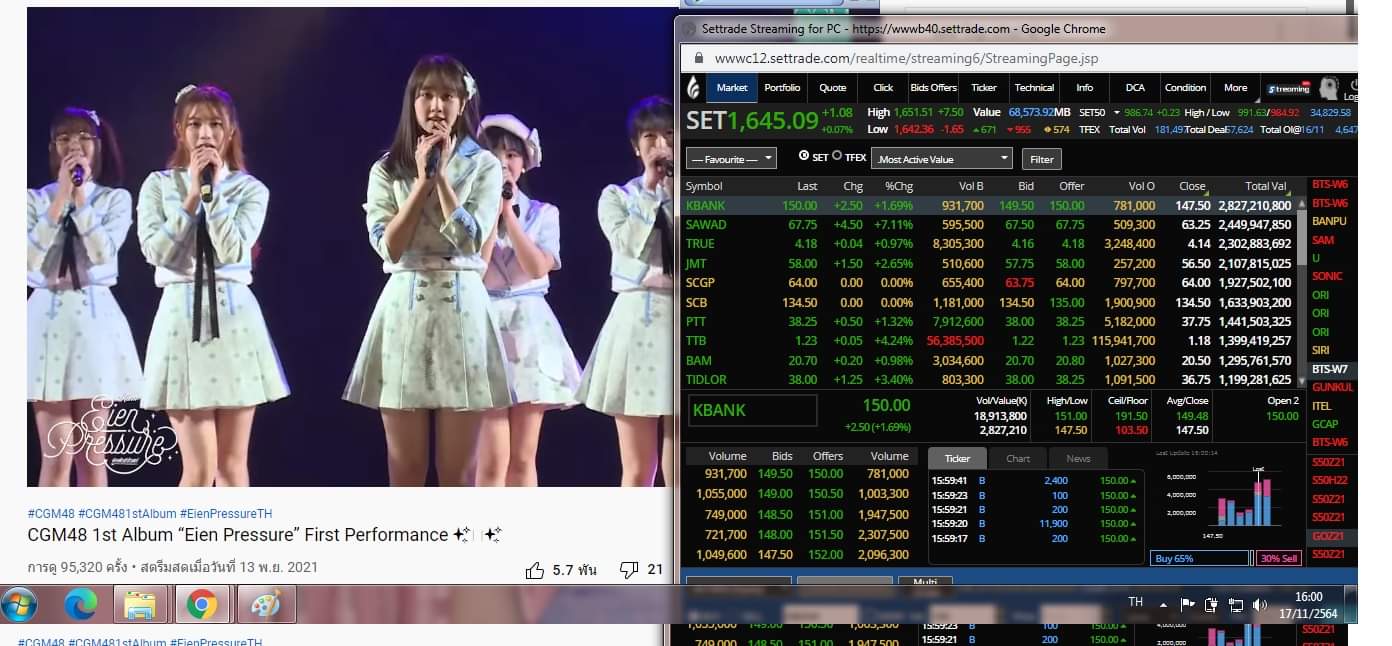Open the Click menu tab
The height and width of the screenshot is (646, 1392).
(883, 88)
